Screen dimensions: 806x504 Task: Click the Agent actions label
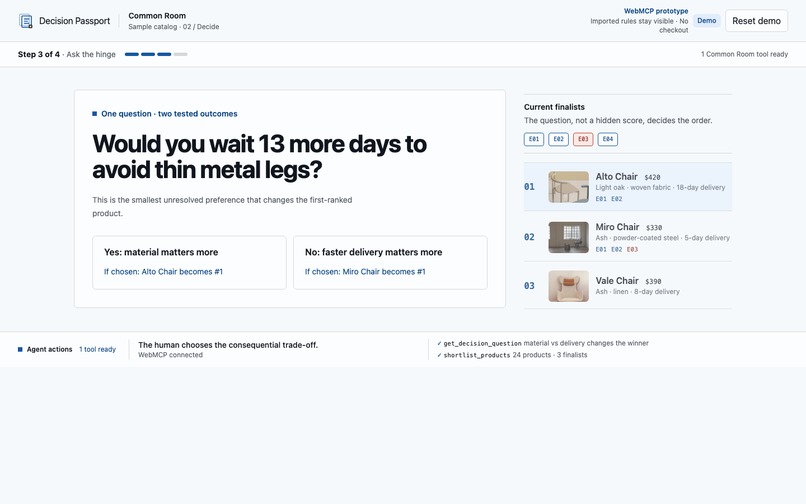point(49,349)
